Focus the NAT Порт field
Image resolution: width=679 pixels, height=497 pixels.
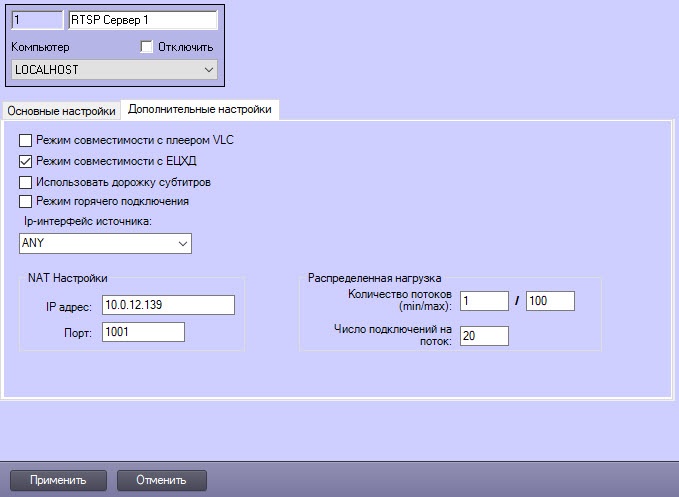[143, 332]
